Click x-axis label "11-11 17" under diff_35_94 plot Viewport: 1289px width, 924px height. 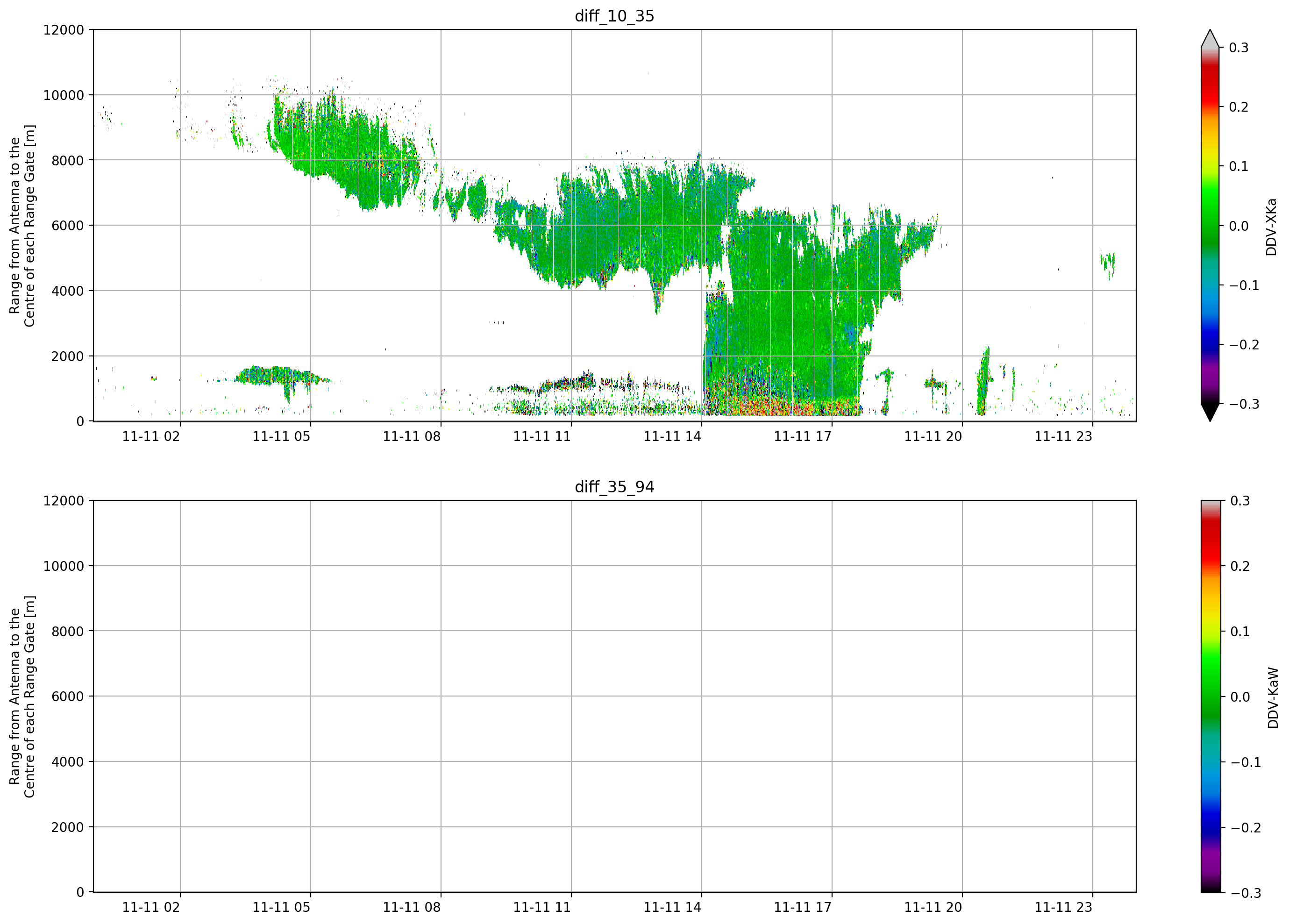click(803, 908)
